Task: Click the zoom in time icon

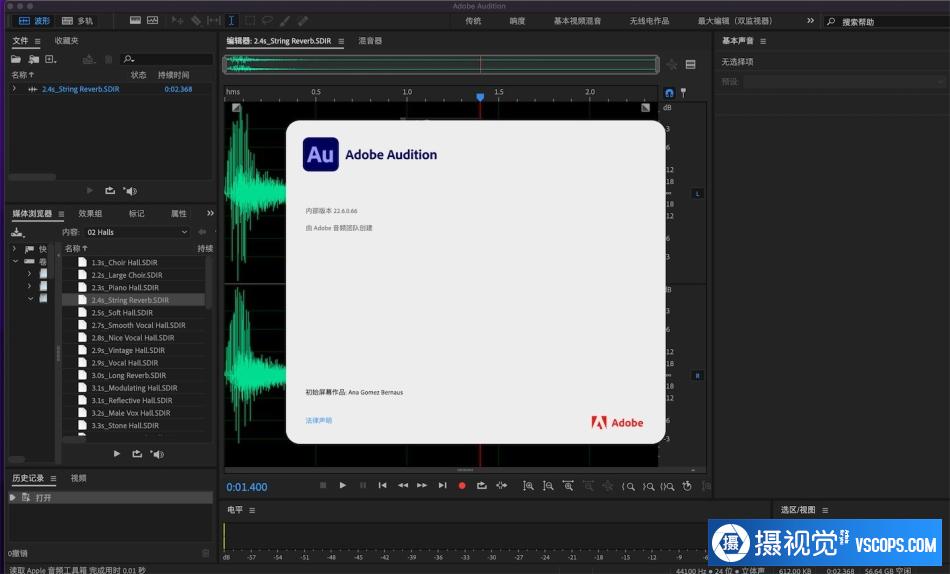Action: click(x=568, y=486)
